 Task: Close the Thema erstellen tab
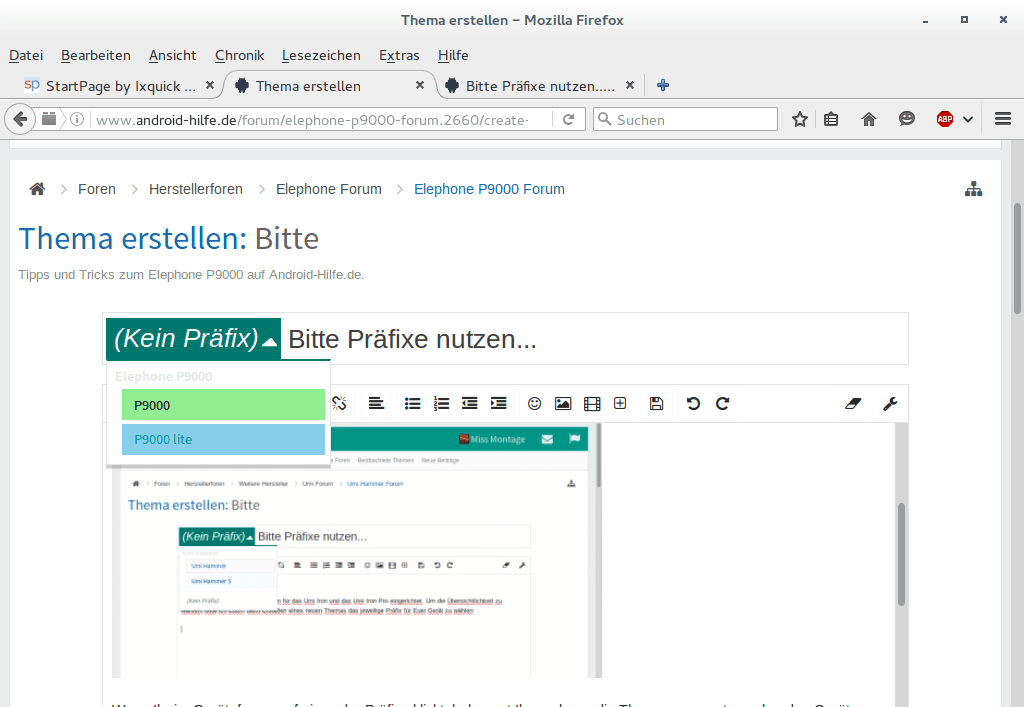click(420, 85)
